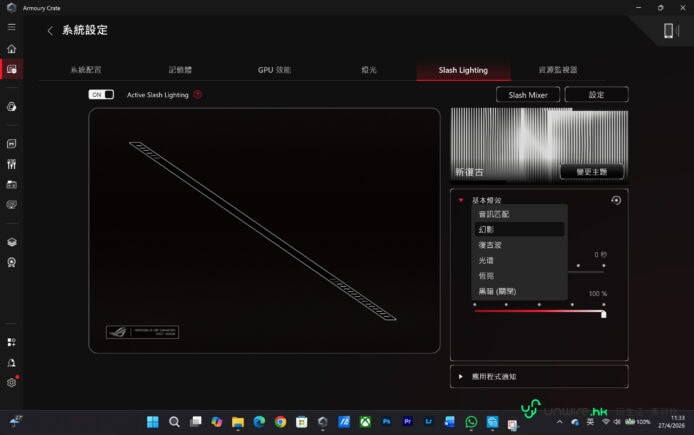Screen dimensions: 694x435
Task: Go to Home in Armoury Crate sidebar
Action: tap(12, 49)
